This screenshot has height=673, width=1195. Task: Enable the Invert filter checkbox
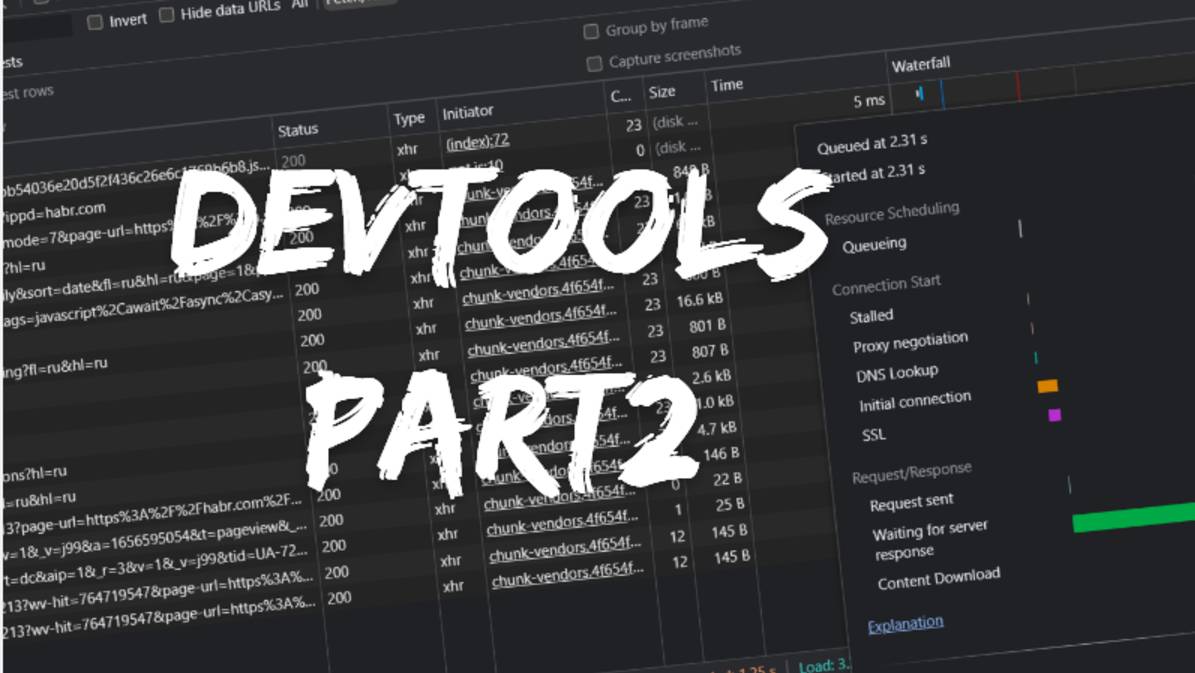(x=95, y=22)
